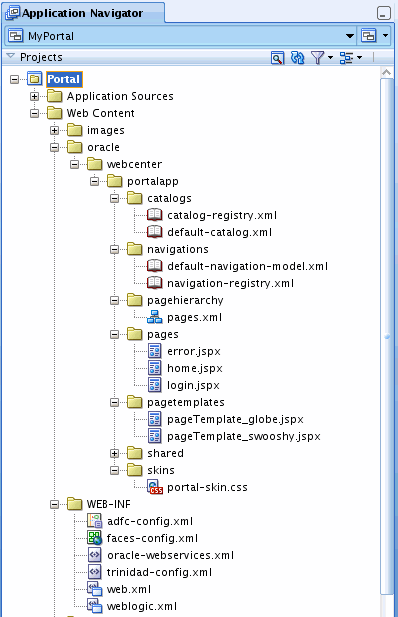Image resolution: width=398 pixels, height=617 pixels.
Task: Select weblogic.xml file name
Action: (142, 606)
